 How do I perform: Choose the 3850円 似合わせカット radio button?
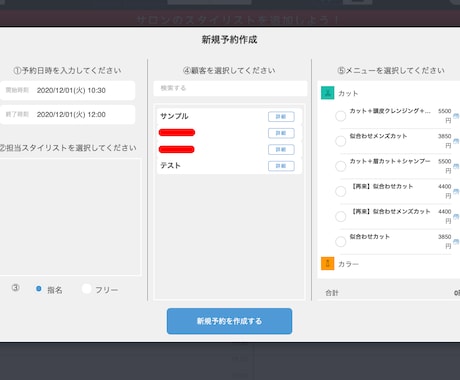(x=340, y=241)
